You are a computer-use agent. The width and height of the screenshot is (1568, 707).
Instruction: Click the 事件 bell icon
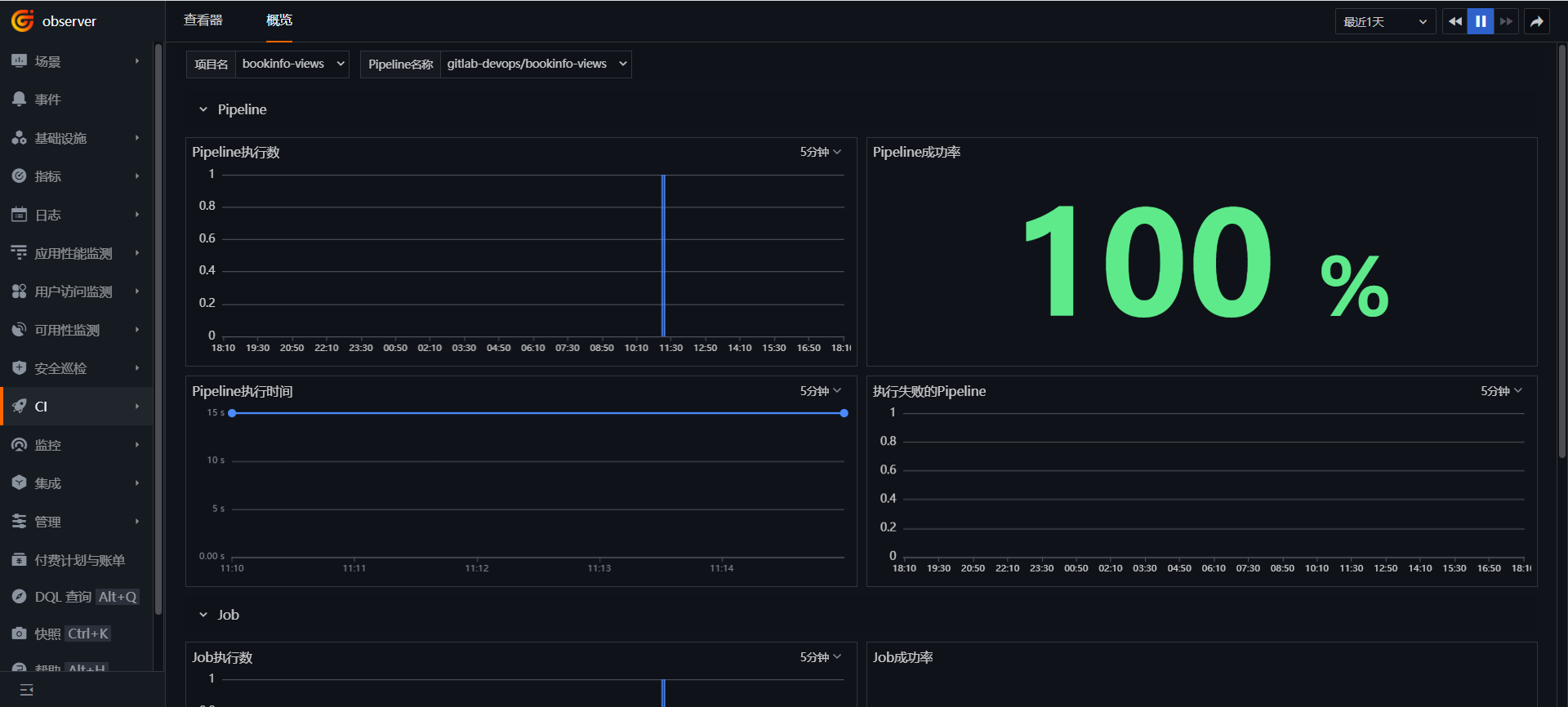point(20,99)
